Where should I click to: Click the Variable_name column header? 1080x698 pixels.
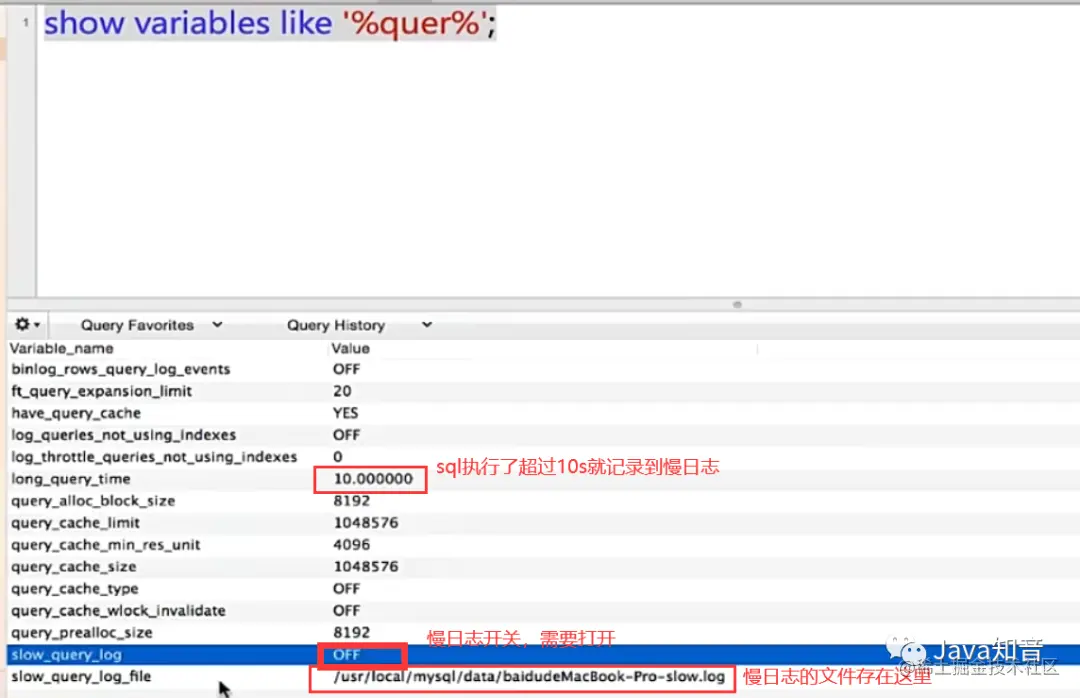[61, 349]
